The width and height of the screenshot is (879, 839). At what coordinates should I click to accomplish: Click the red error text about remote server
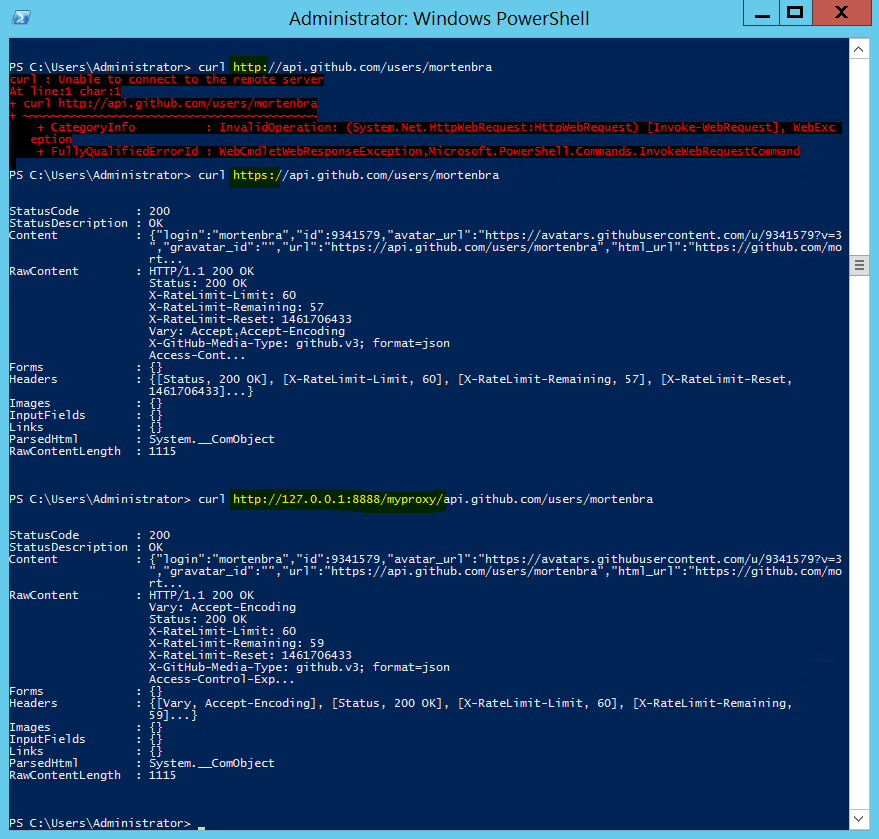tap(170, 79)
